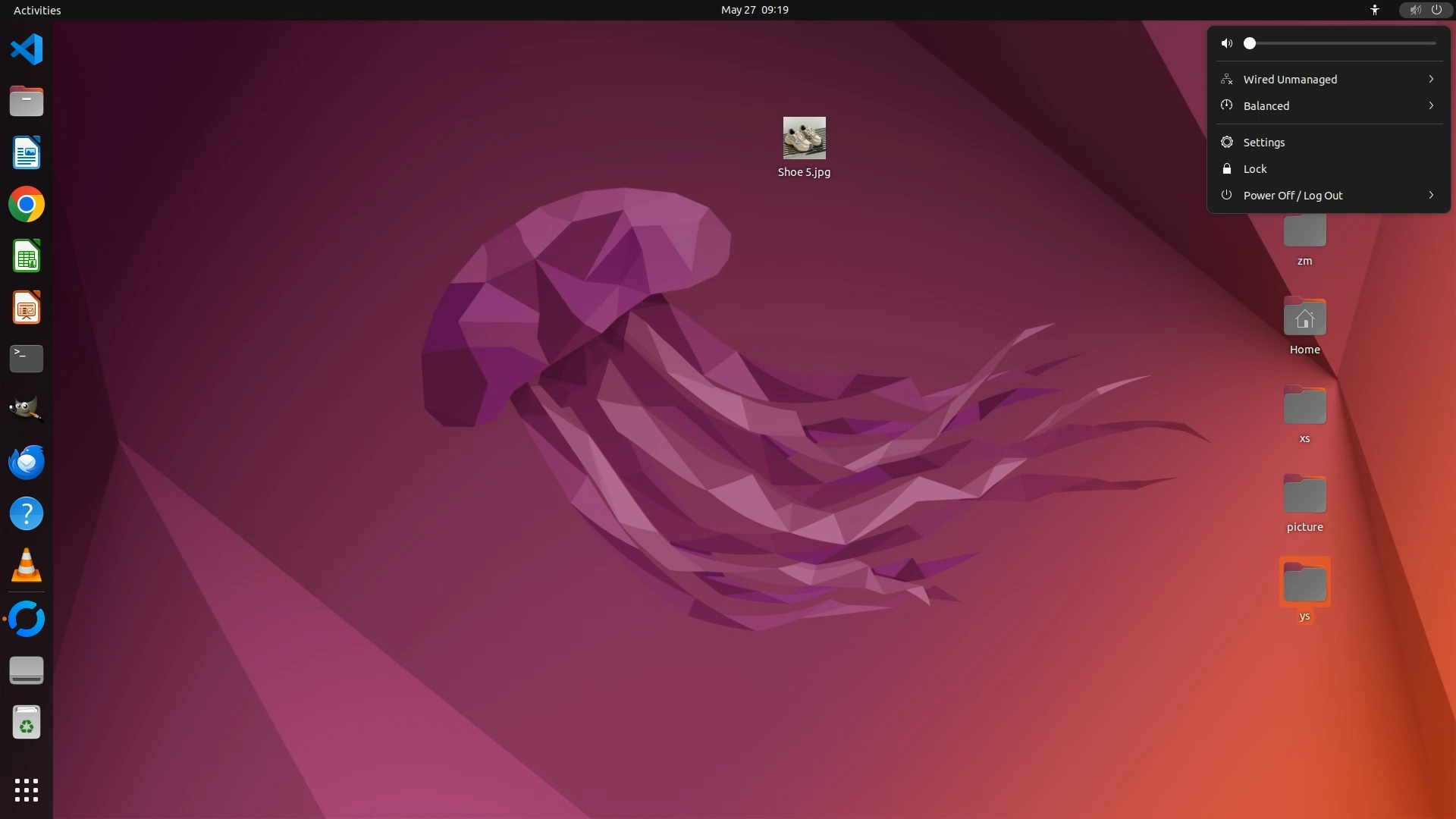
Task: Open Settings from system menu
Action: pos(1264,143)
